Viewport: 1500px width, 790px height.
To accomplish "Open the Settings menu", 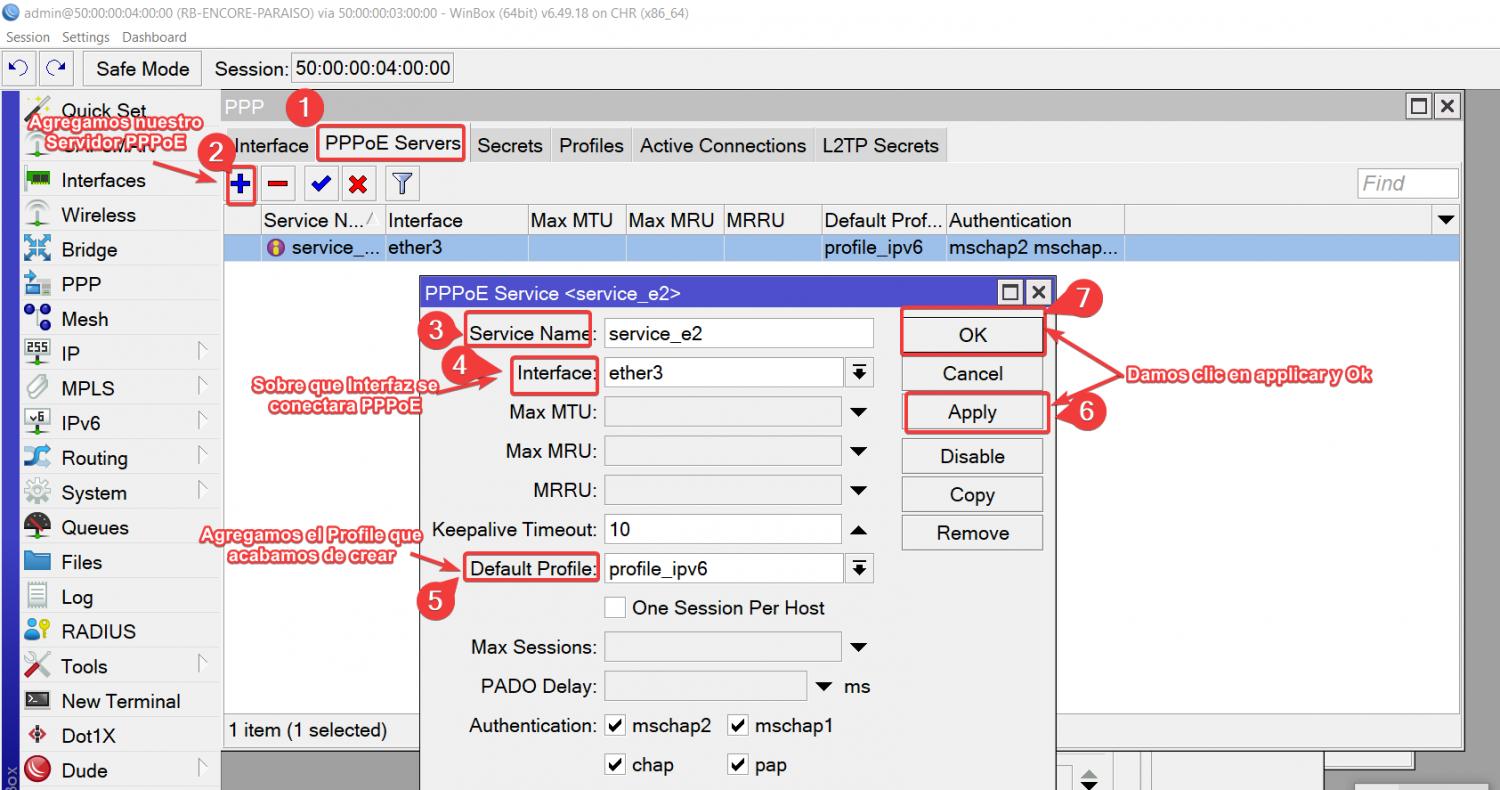I will click(85, 37).
